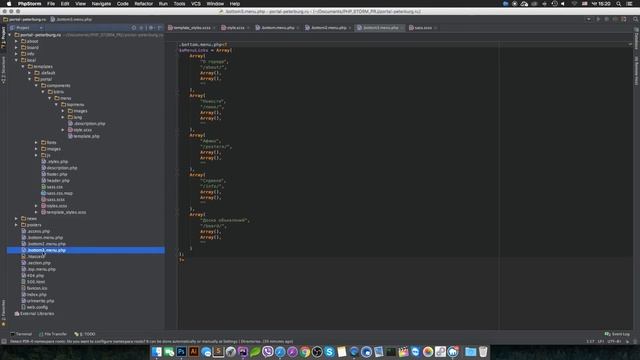This screenshot has height=360, width=640.
Task: Select the web.config file
Action: click(x=37, y=307)
